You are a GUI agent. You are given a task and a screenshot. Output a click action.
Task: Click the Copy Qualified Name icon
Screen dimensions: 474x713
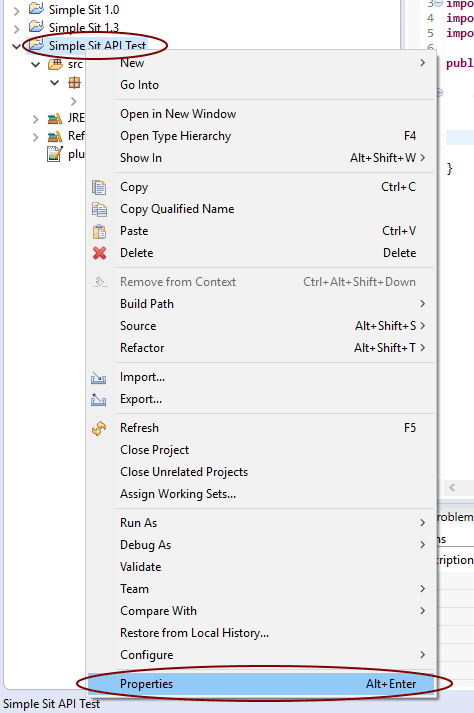coord(99,209)
